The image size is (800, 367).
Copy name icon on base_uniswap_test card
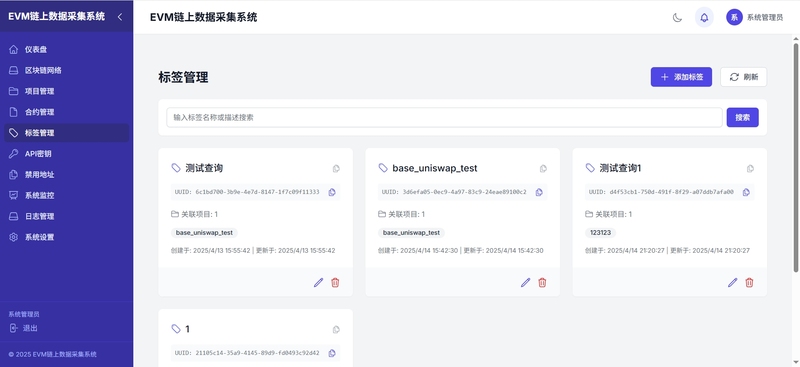pyautogui.click(x=543, y=168)
